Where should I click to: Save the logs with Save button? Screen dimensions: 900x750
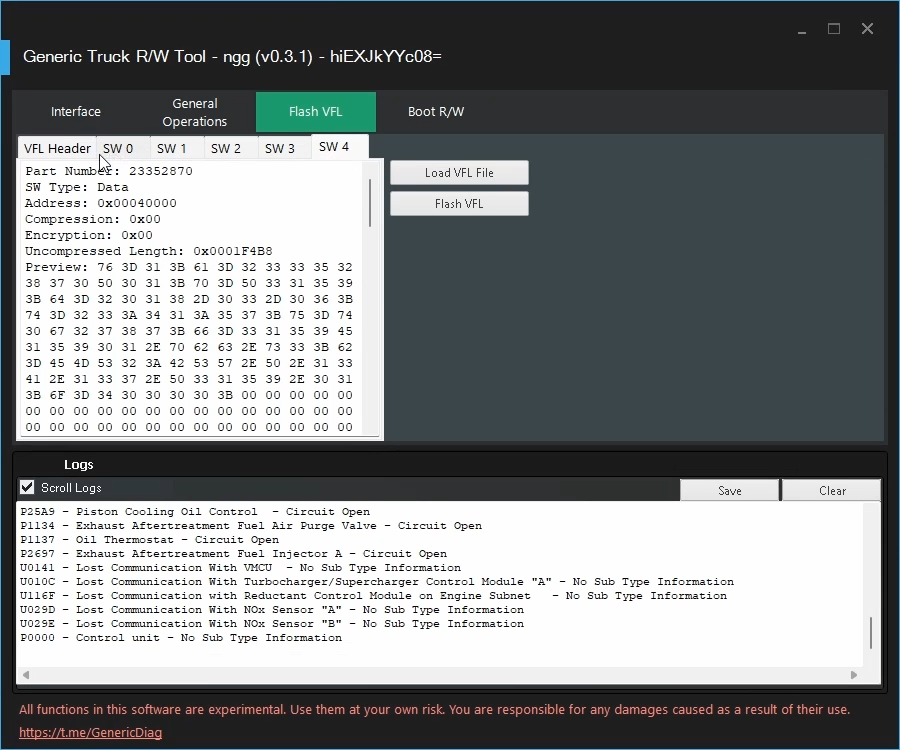(x=730, y=491)
